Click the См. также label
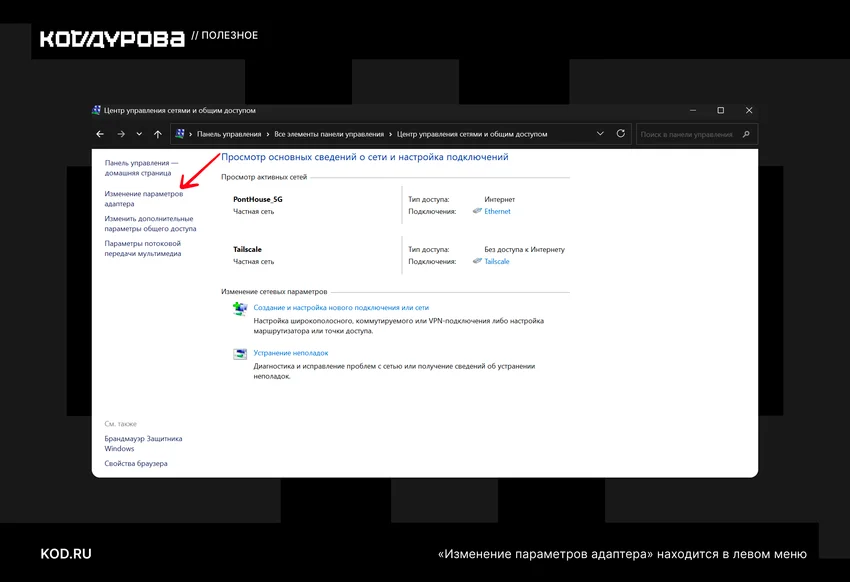The height and width of the screenshot is (582, 850). coord(120,424)
